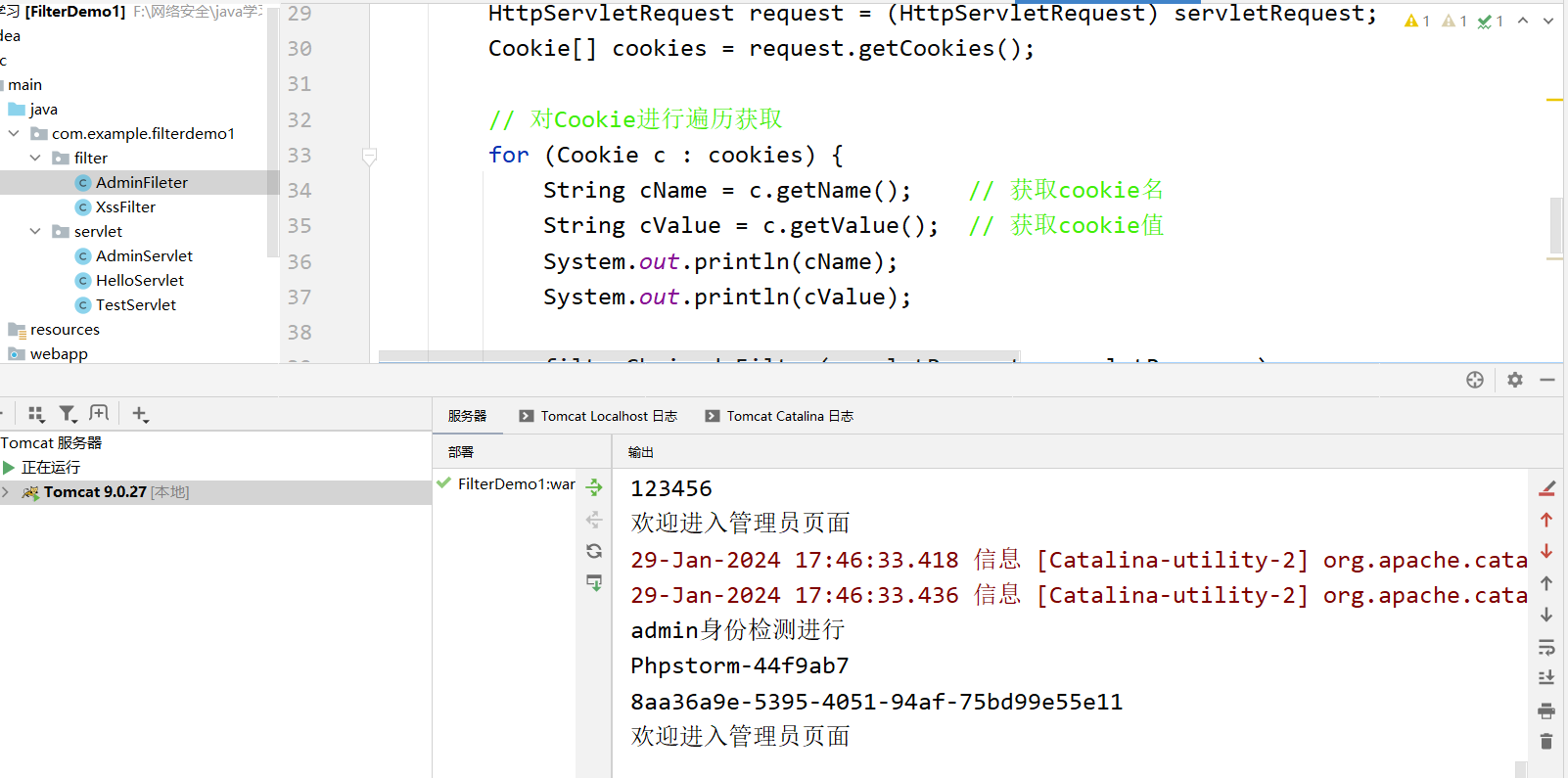Click the admin身份检测进行 output line
Image resolution: width=1568 pixels, height=778 pixels.
point(738,630)
